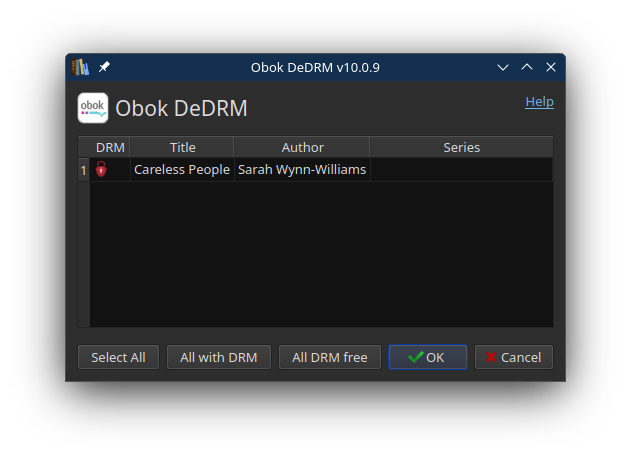This screenshot has width=631, height=459.
Task: Sort by the Author column header
Action: [302, 147]
